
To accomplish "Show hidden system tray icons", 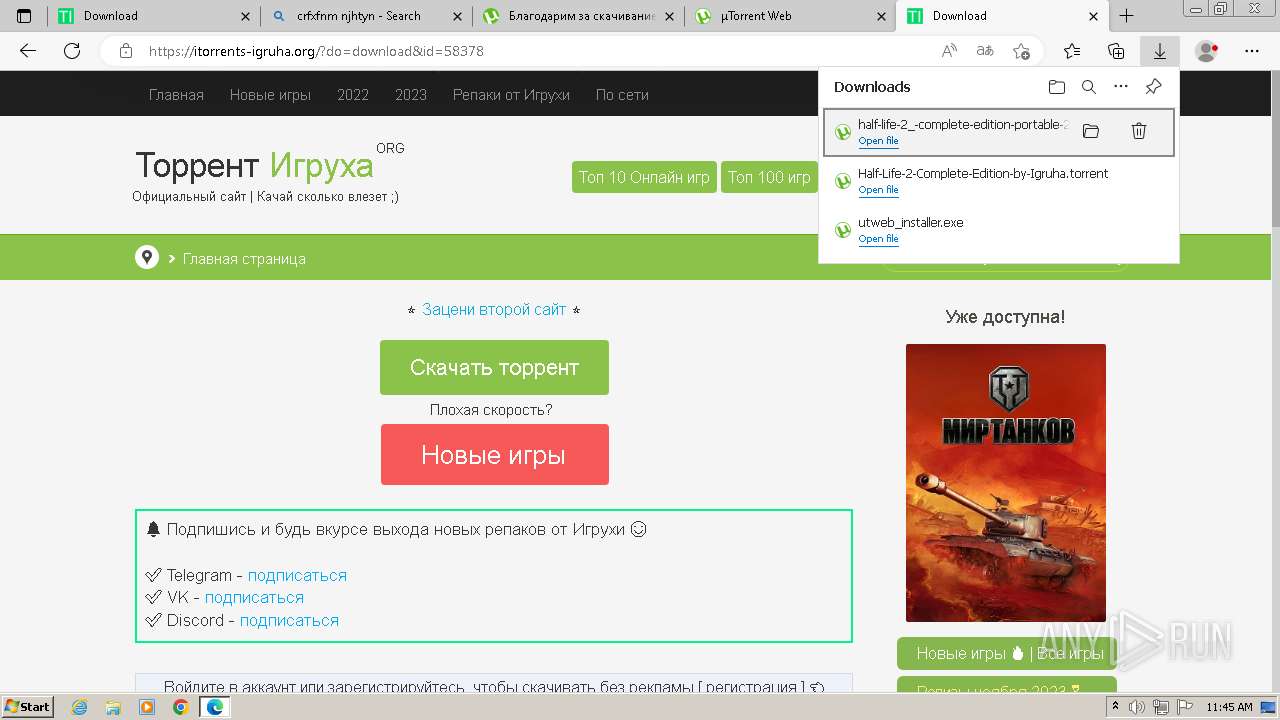I will 1115,707.
